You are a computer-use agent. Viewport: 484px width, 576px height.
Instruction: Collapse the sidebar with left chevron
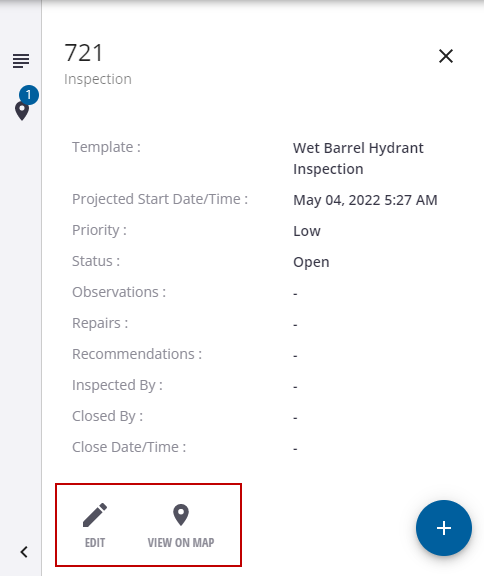click(24, 552)
